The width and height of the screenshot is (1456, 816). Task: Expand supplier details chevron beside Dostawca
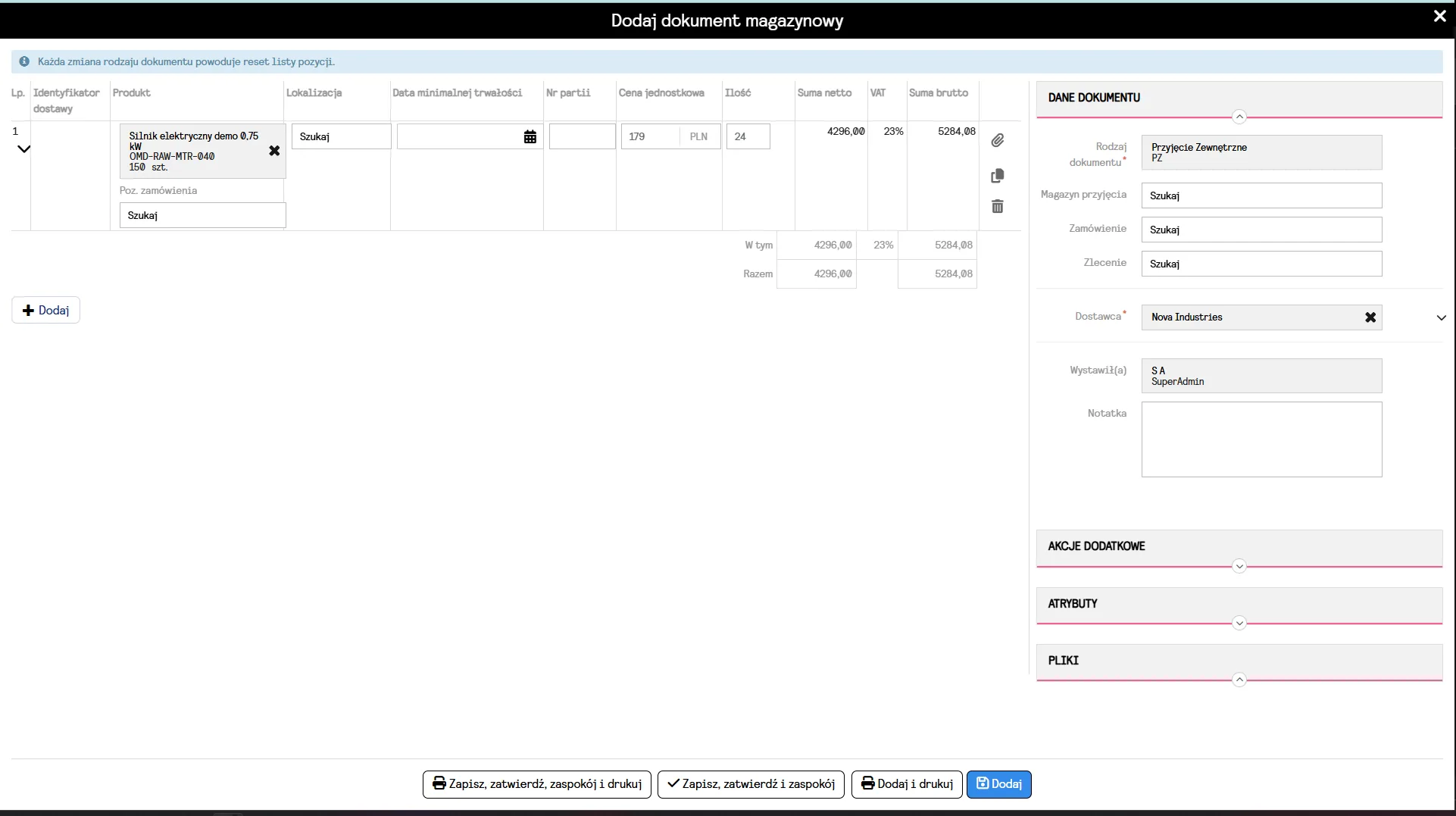click(1441, 318)
